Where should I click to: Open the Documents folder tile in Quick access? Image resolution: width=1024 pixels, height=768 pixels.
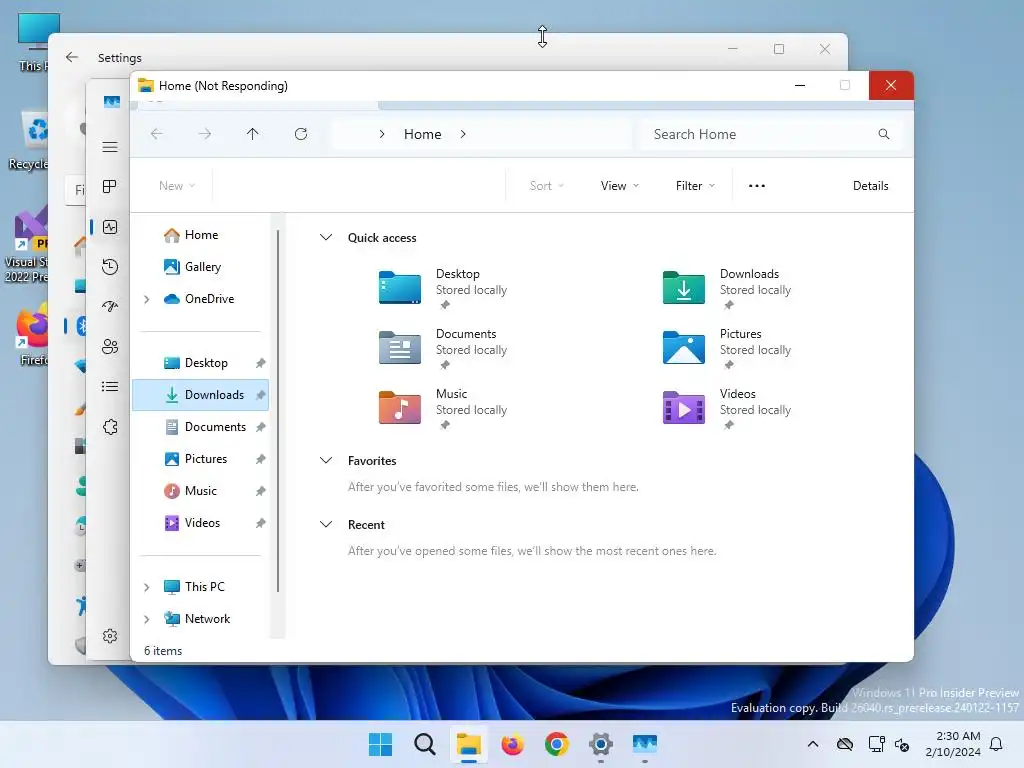tap(444, 347)
